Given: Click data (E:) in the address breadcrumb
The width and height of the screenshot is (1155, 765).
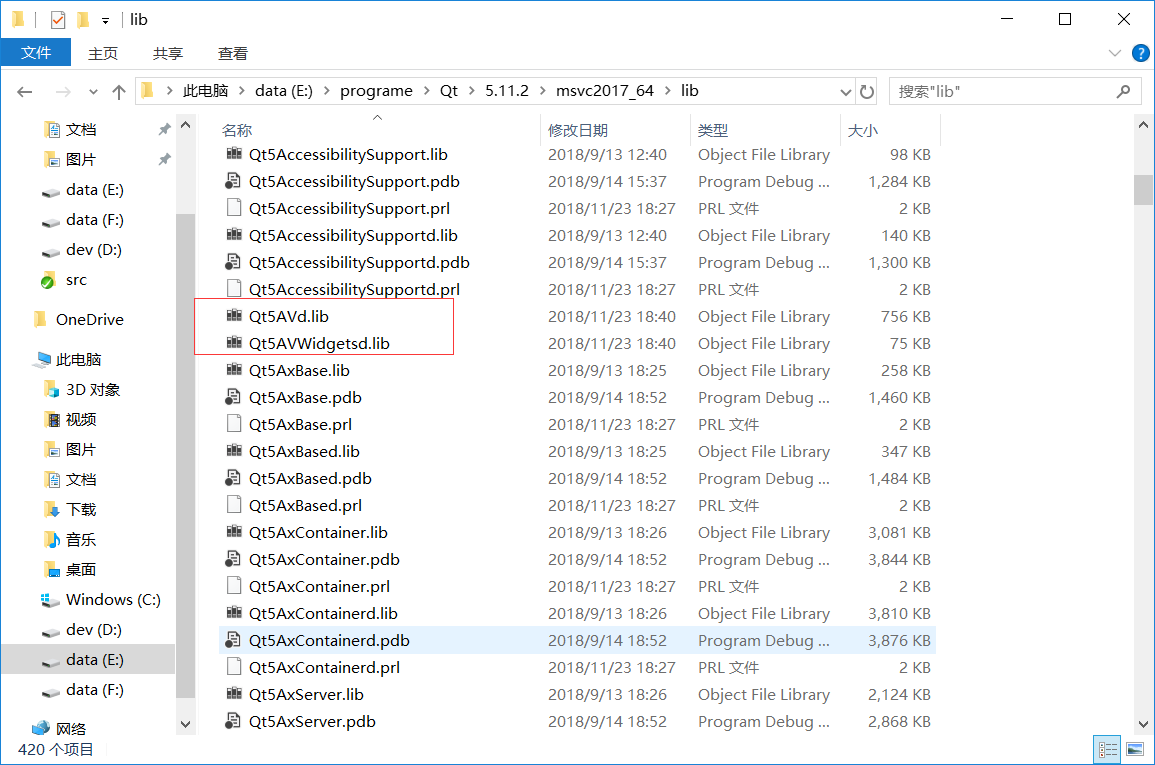Looking at the screenshot, I should tap(284, 91).
